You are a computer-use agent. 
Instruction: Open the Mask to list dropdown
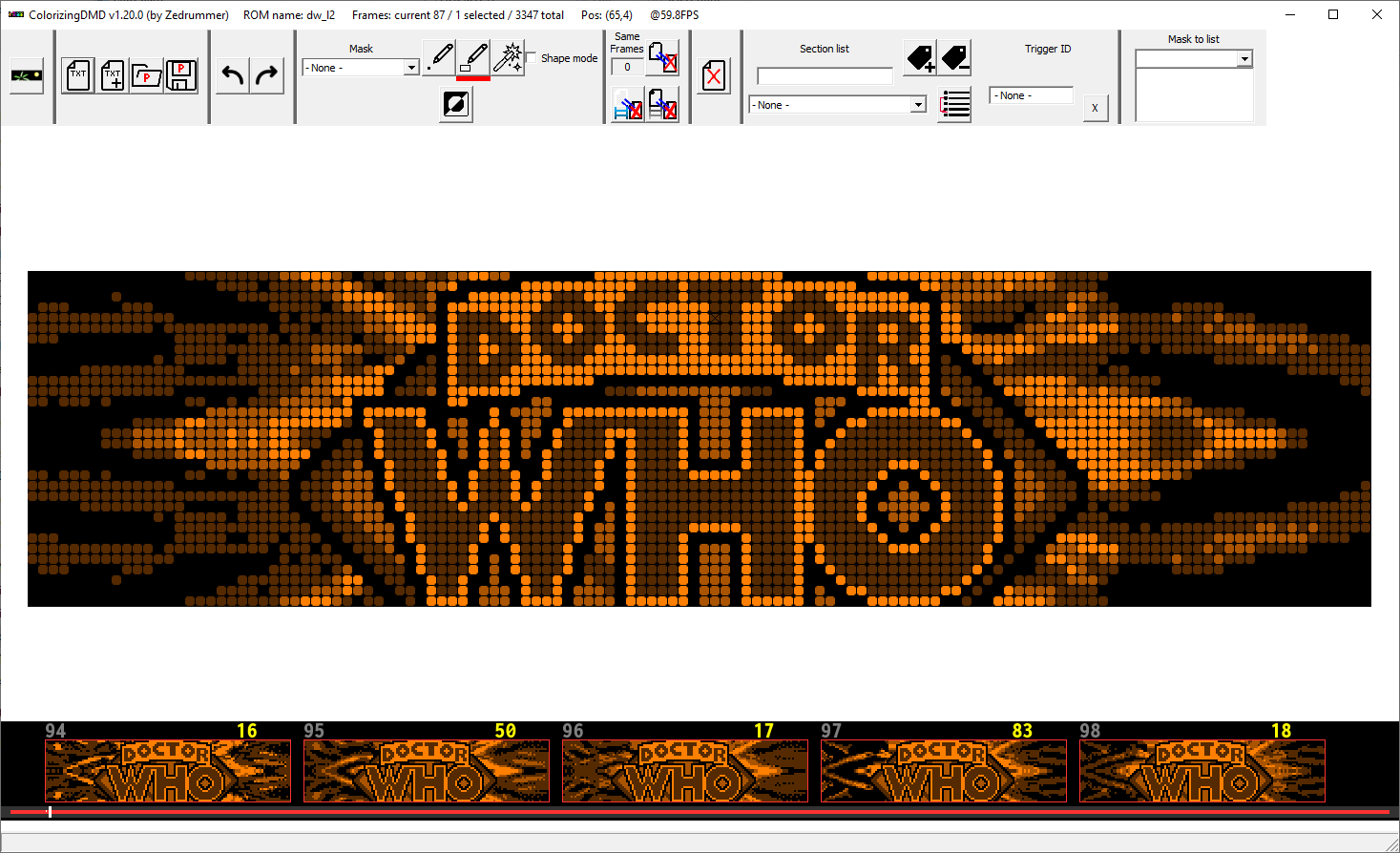point(1194,59)
